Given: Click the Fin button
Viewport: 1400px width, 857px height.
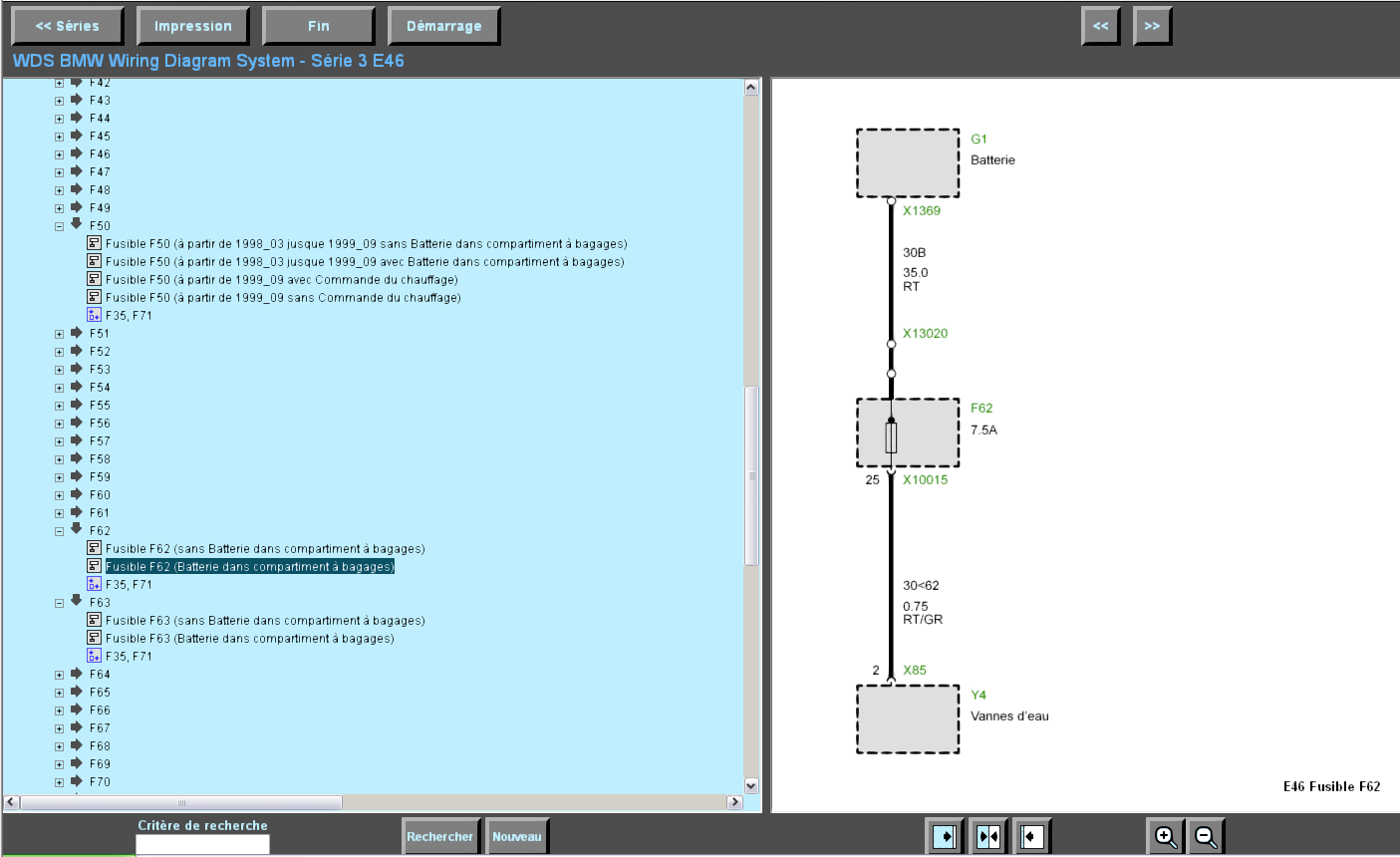Looking at the screenshot, I should click(319, 26).
